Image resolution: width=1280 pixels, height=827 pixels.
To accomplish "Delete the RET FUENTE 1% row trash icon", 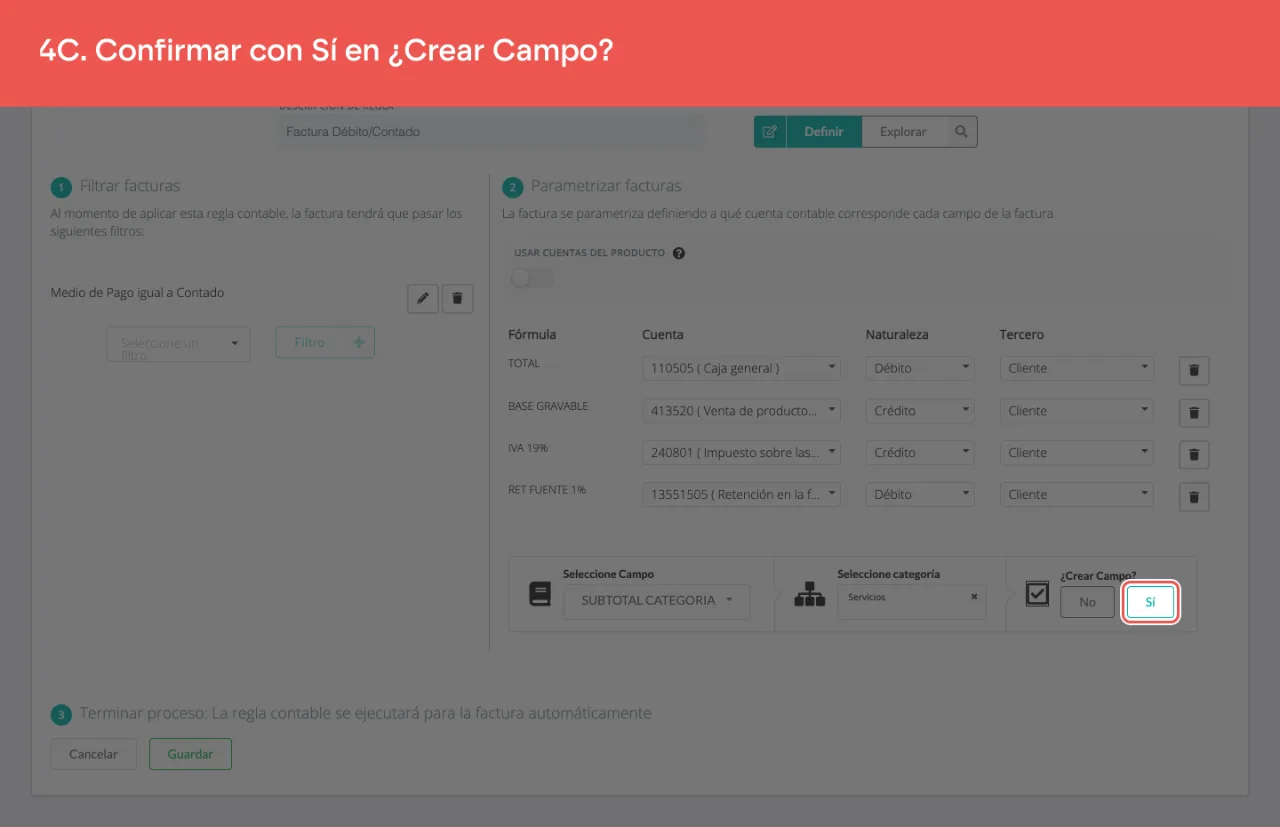I will 1194,496.
